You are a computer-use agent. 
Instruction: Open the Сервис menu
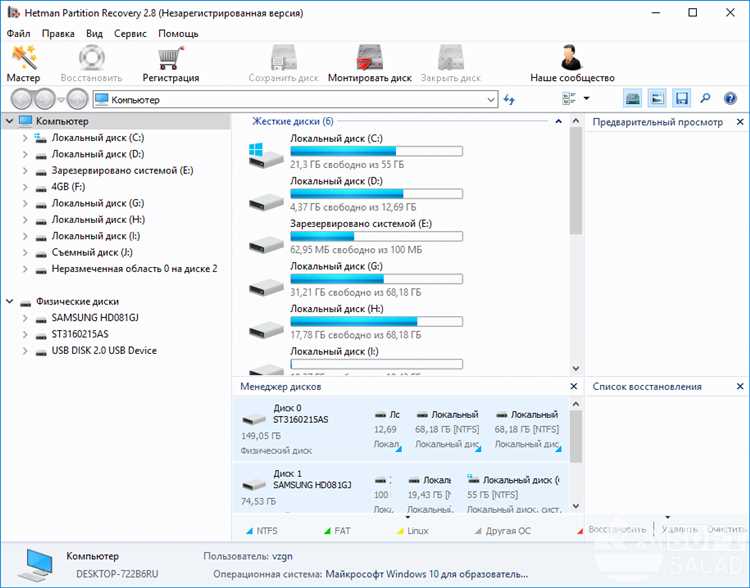(130, 33)
